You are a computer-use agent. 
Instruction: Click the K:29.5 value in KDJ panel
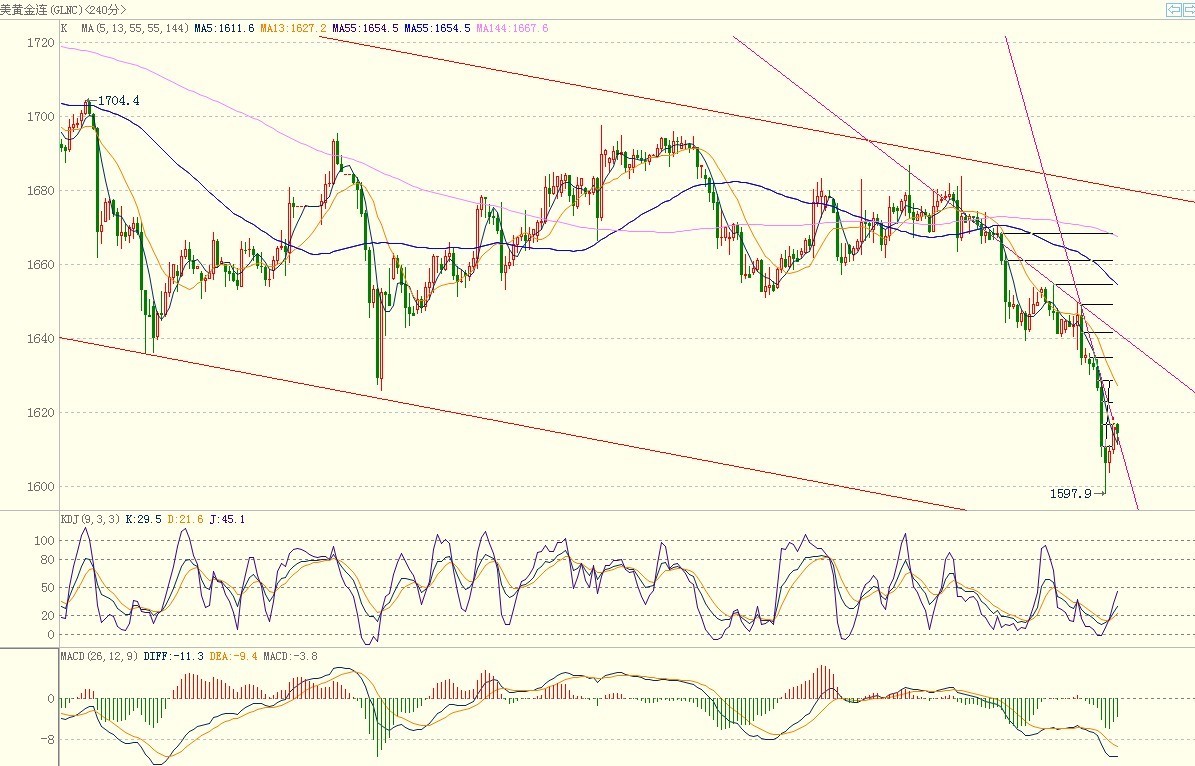143,519
